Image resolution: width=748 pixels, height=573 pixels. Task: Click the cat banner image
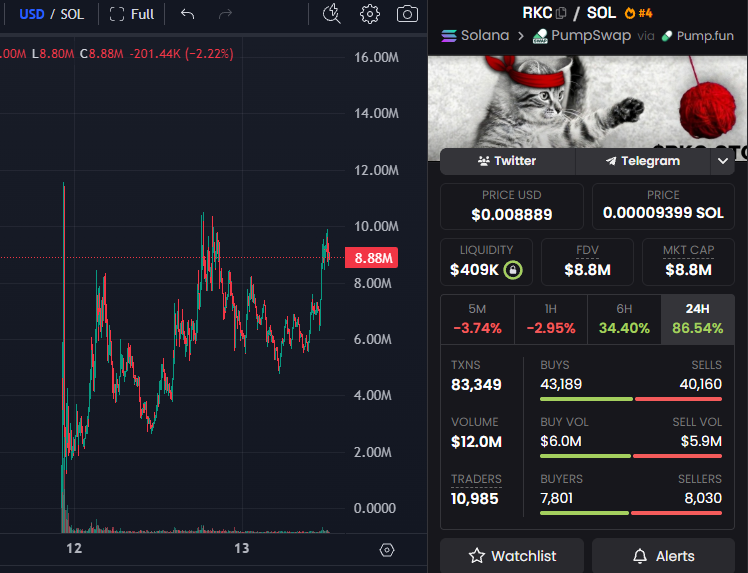tap(588, 102)
